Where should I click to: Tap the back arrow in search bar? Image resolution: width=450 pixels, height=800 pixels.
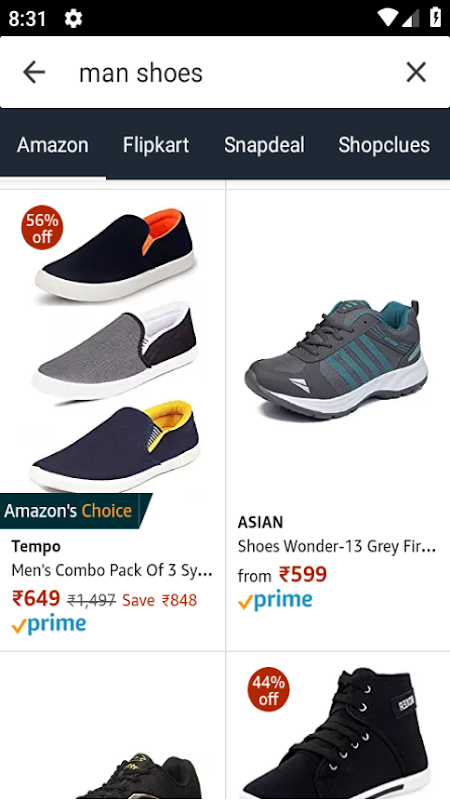34,72
